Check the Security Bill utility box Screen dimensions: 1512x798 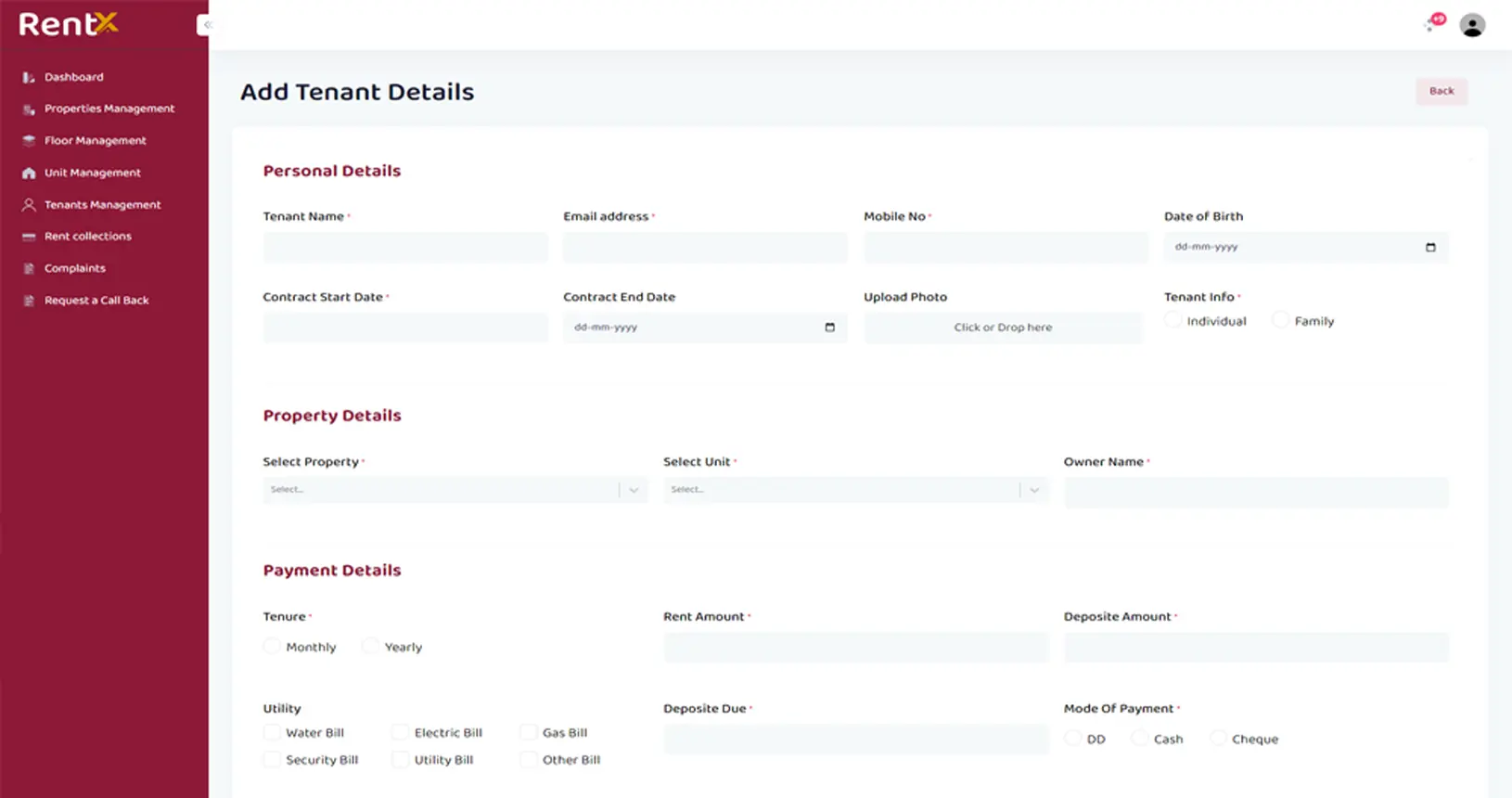(x=272, y=759)
